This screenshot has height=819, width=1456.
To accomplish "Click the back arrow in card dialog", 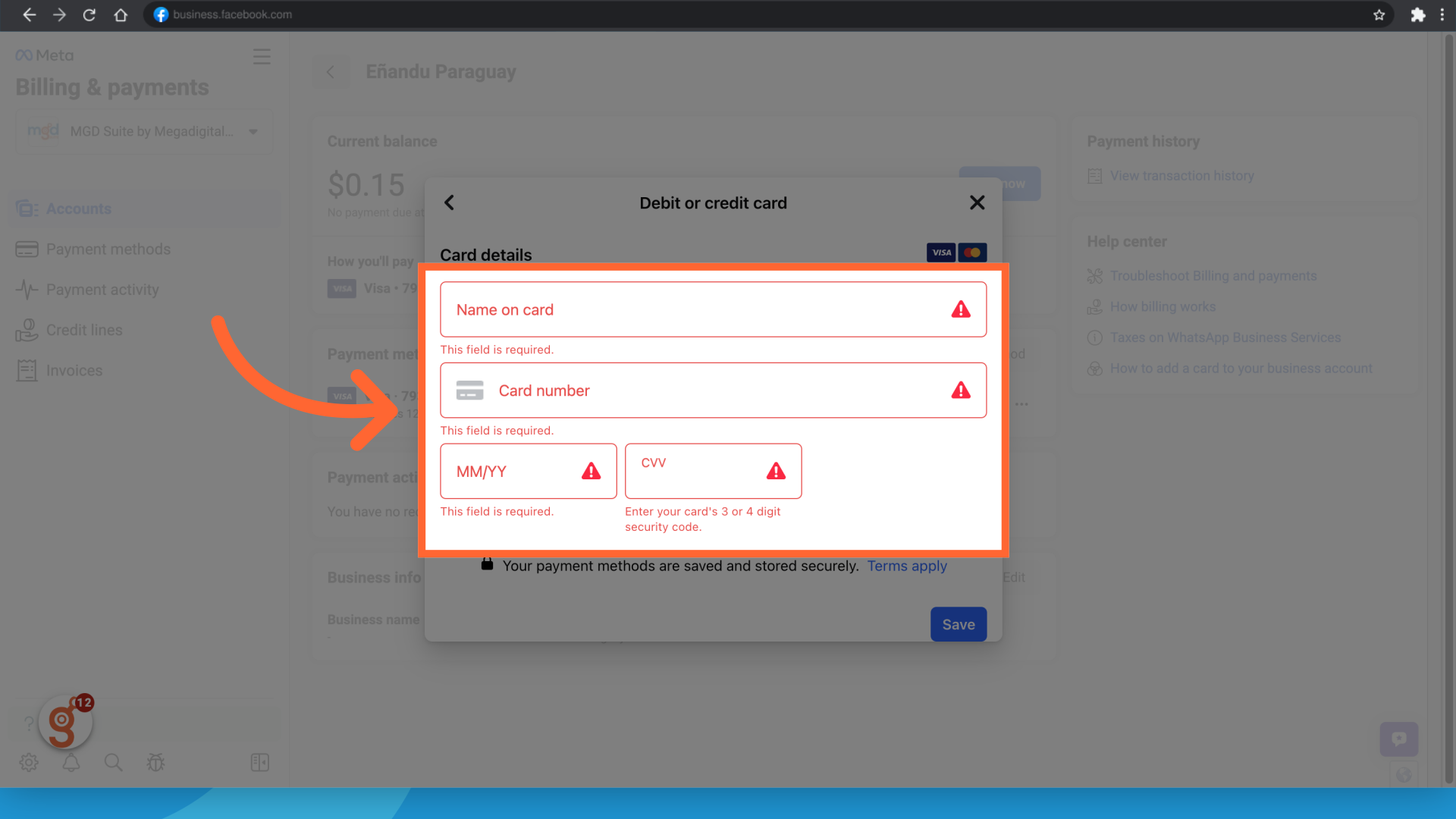I will click(449, 202).
